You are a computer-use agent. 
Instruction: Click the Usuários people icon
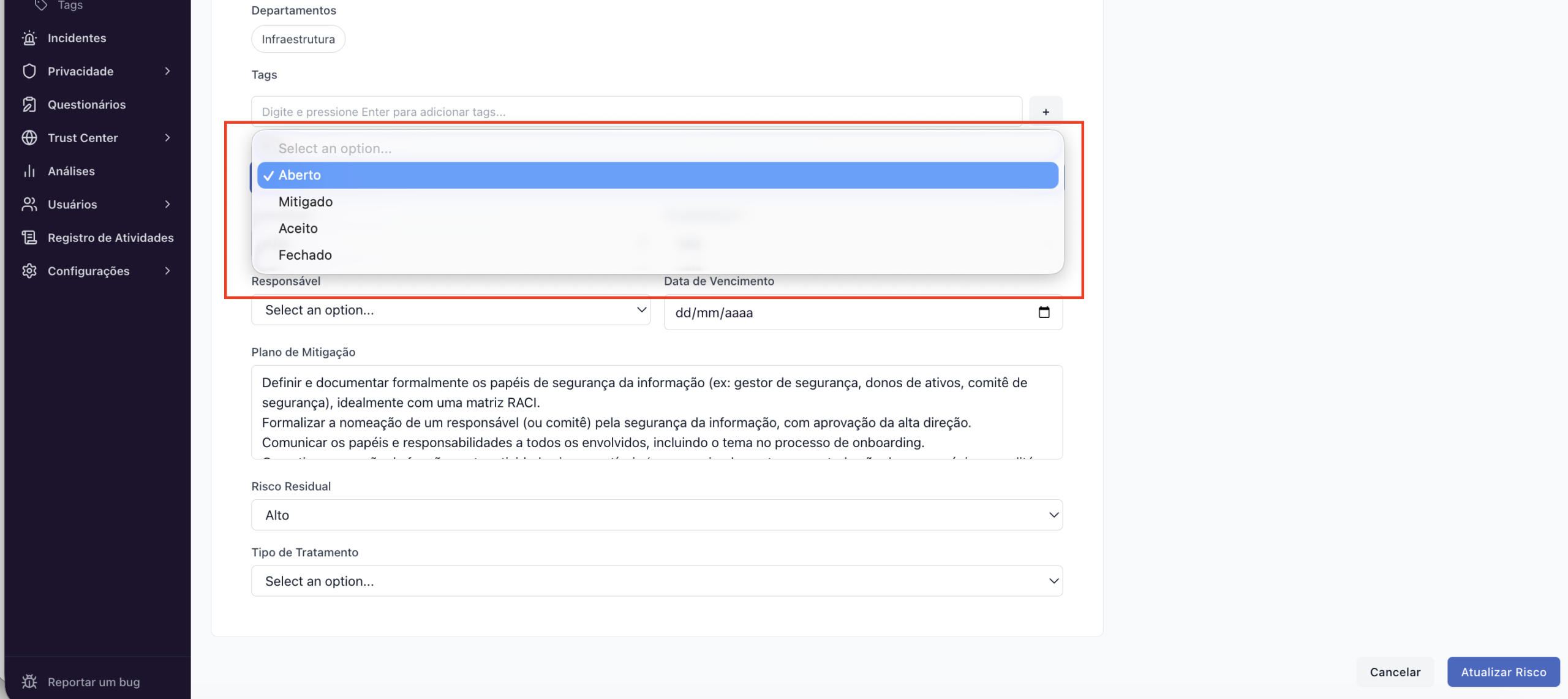[29, 204]
